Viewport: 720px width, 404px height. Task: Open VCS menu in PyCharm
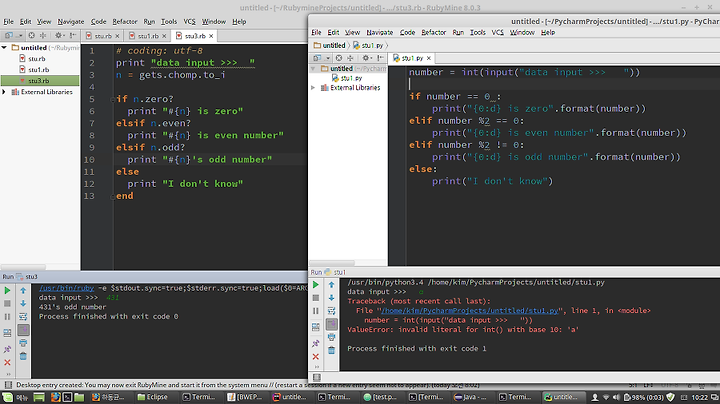498,33
